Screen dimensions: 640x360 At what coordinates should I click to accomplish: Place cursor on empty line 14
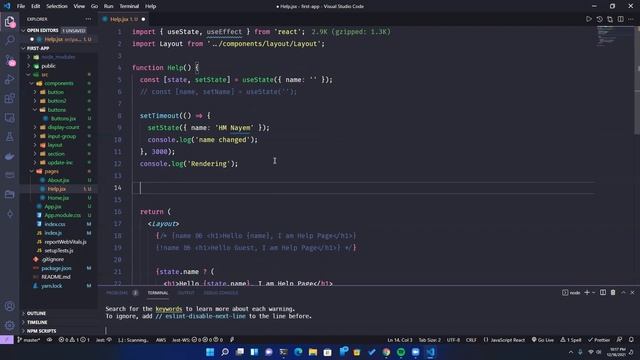[x=363, y=188]
